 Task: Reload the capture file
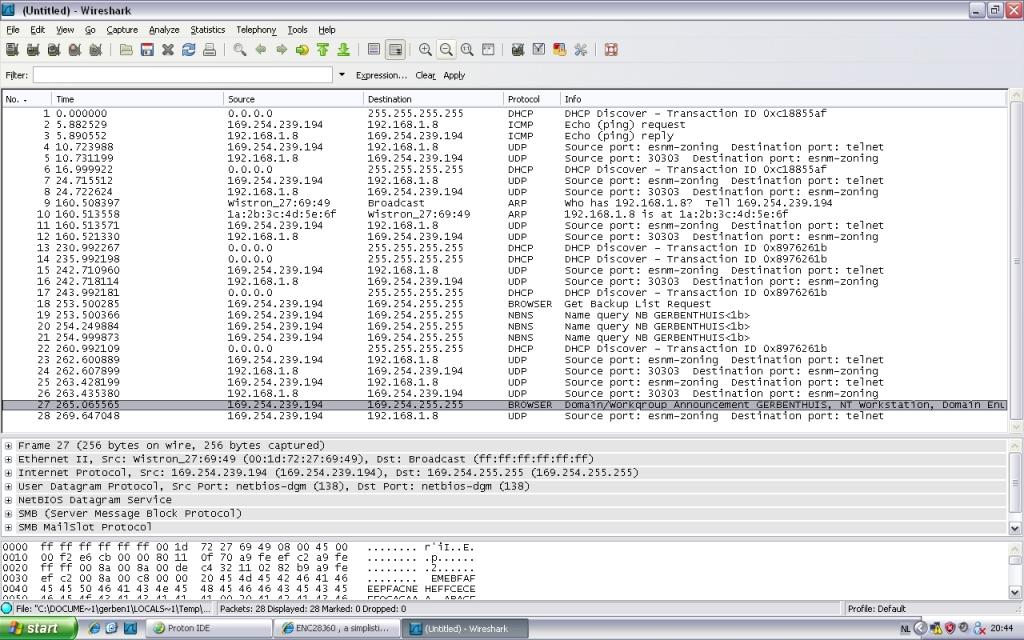[188, 49]
